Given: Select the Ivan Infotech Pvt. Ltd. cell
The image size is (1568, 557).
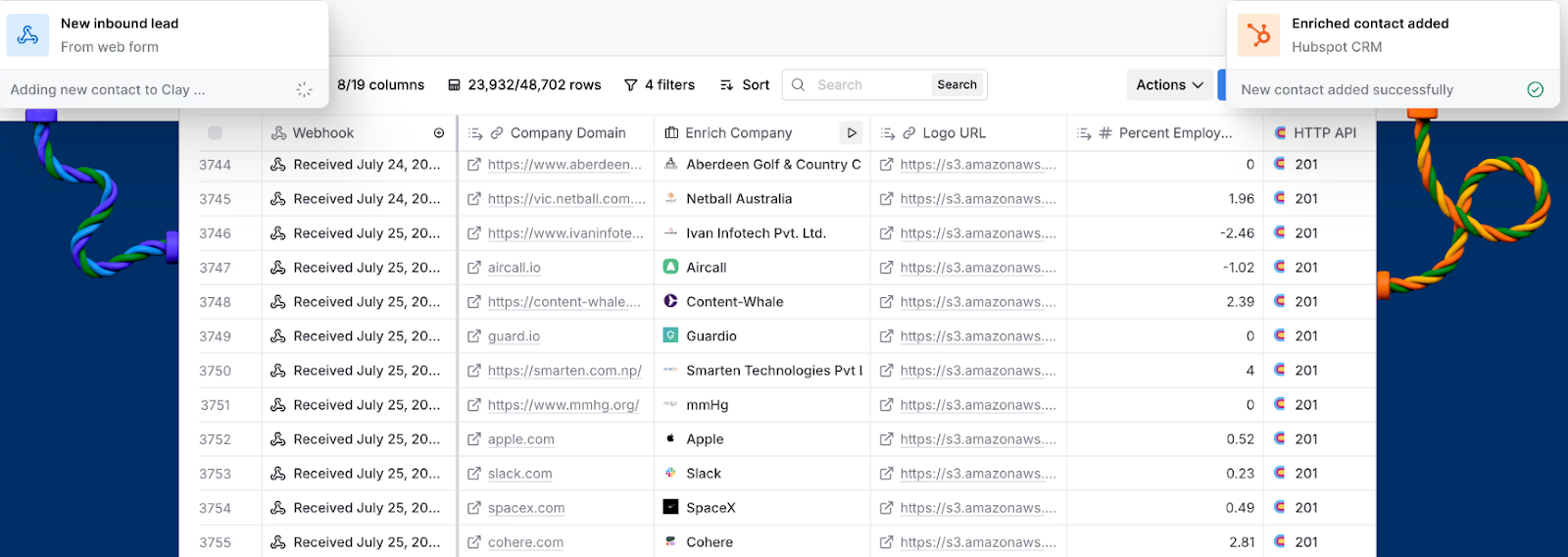Looking at the screenshot, I should point(762,233).
